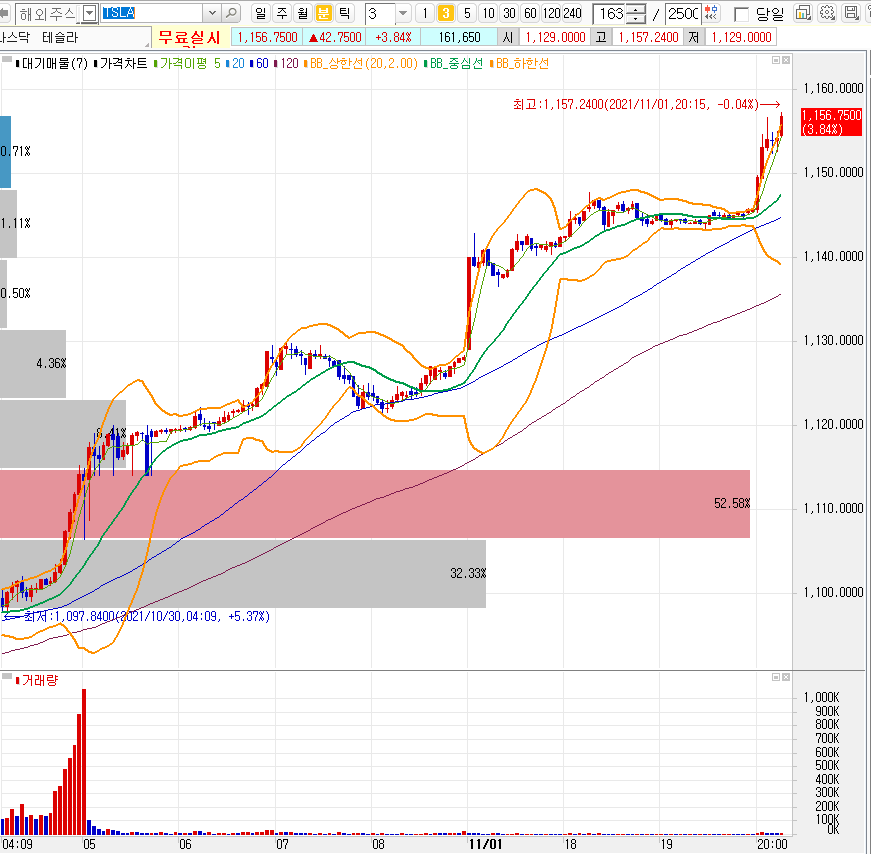
Task: Select the 240 minute interval tab
Action: pos(572,13)
